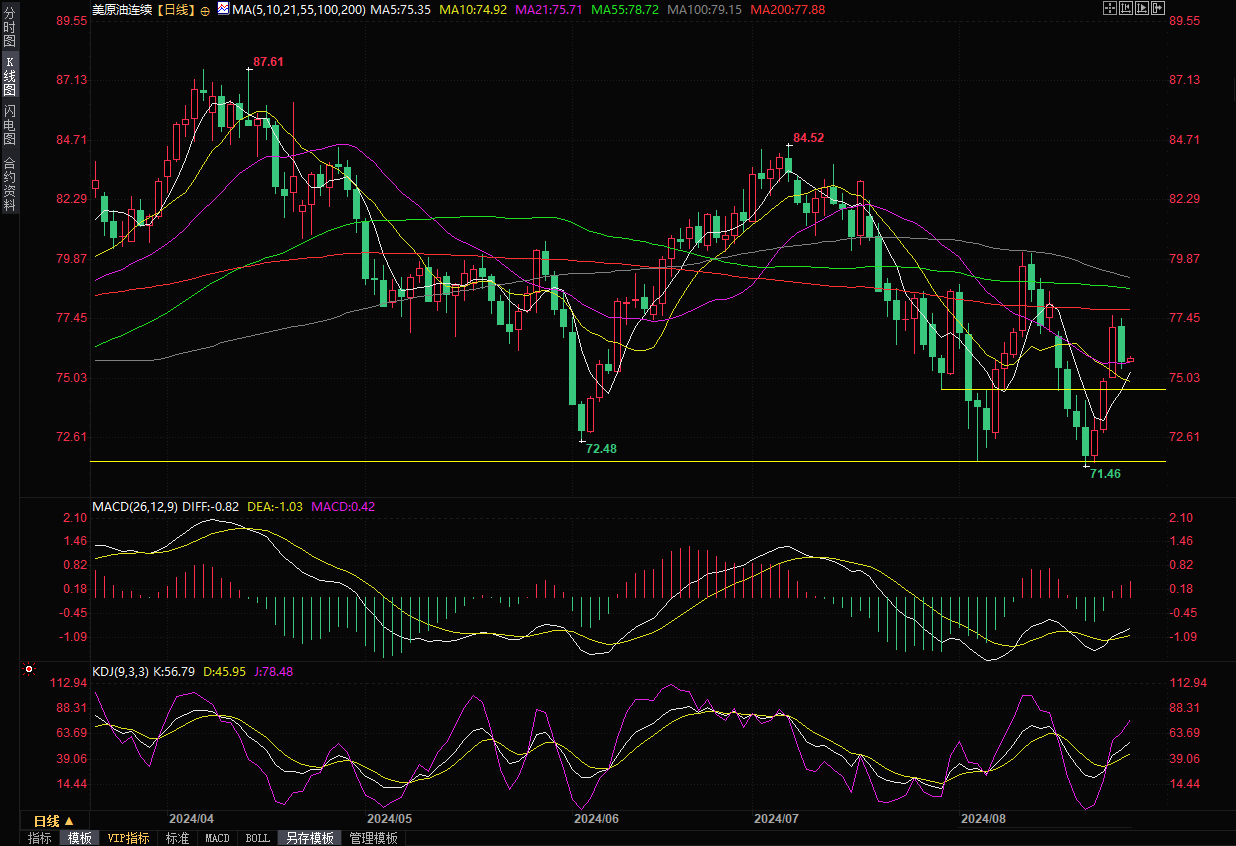Open 管理模板 template manager

373,838
